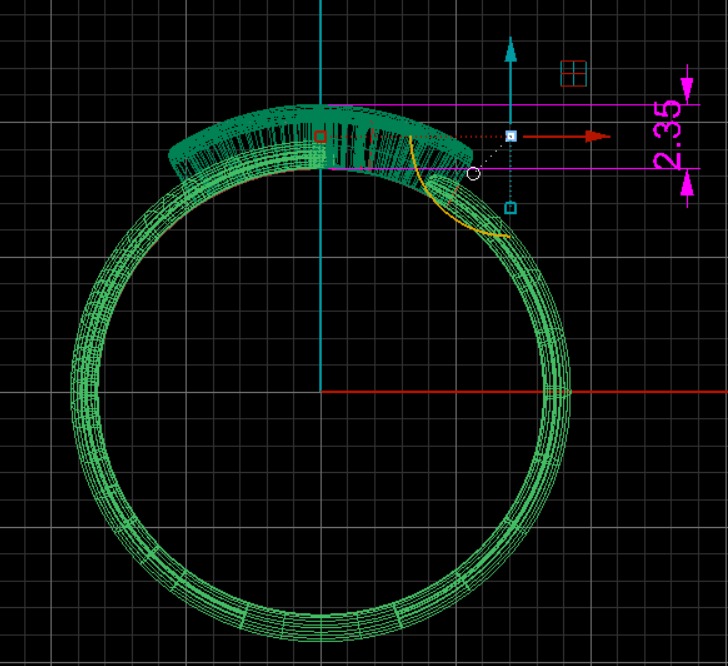This screenshot has width=728, height=666.
Task: Select the white circle control point
Action: point(473,174)
